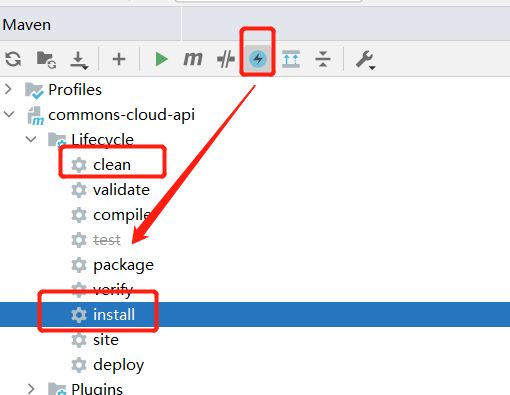Viewport: 510px width, 395px height.
Task: Expand the Profiles node
Action: tap(8, 89)
